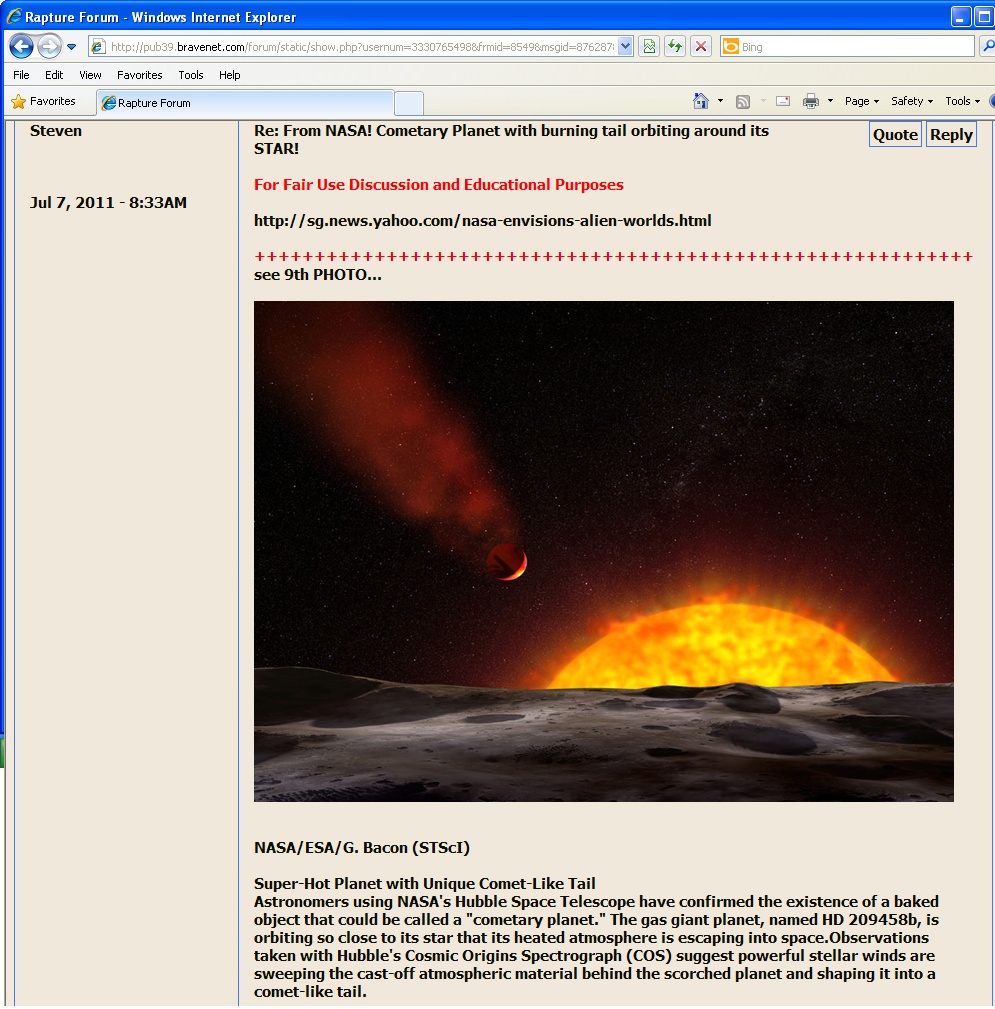
Task: Focus the Bing search field
Action: tap(856, 47)
